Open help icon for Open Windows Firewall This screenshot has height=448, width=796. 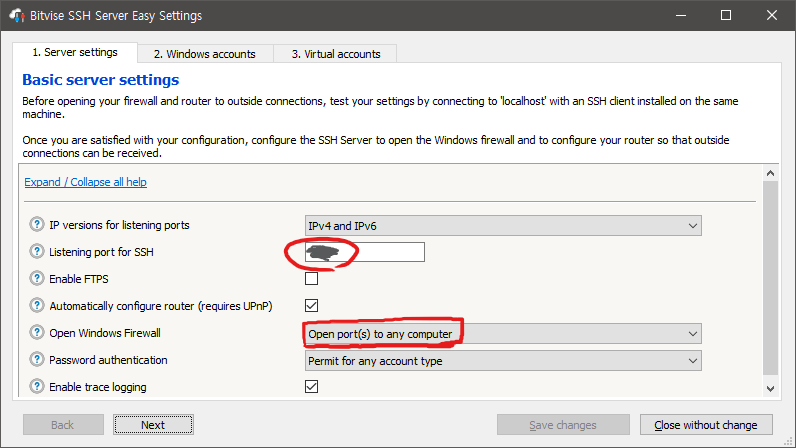tap(37, 332)
